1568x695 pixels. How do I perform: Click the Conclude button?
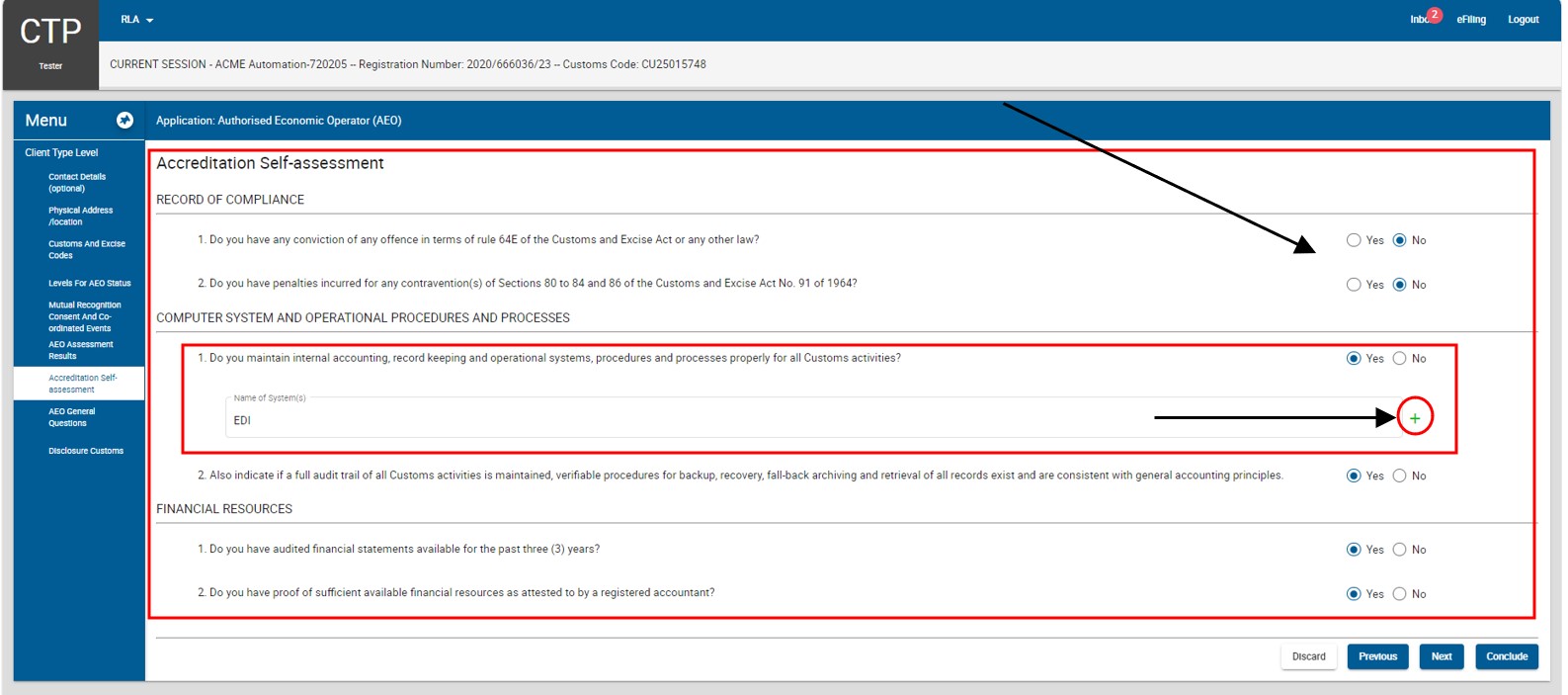1507,656
